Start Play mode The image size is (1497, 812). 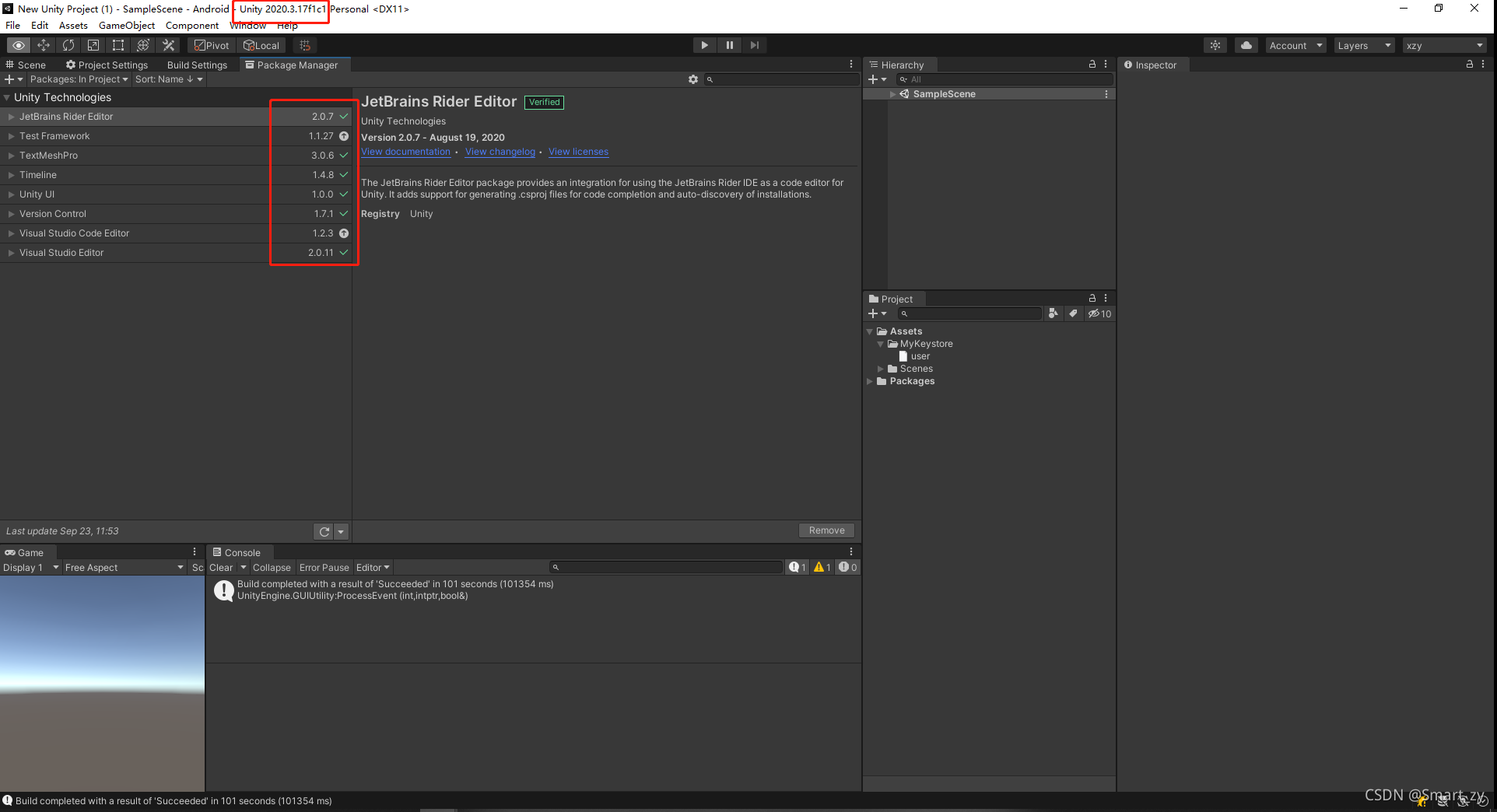(704, 45)
